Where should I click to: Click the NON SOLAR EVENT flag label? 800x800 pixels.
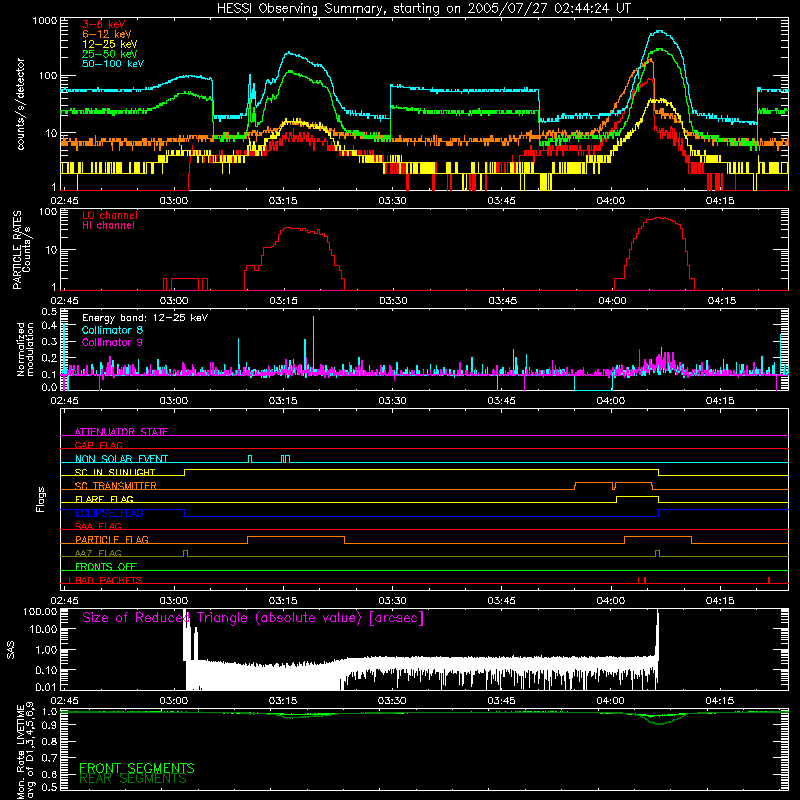[121, 459]
